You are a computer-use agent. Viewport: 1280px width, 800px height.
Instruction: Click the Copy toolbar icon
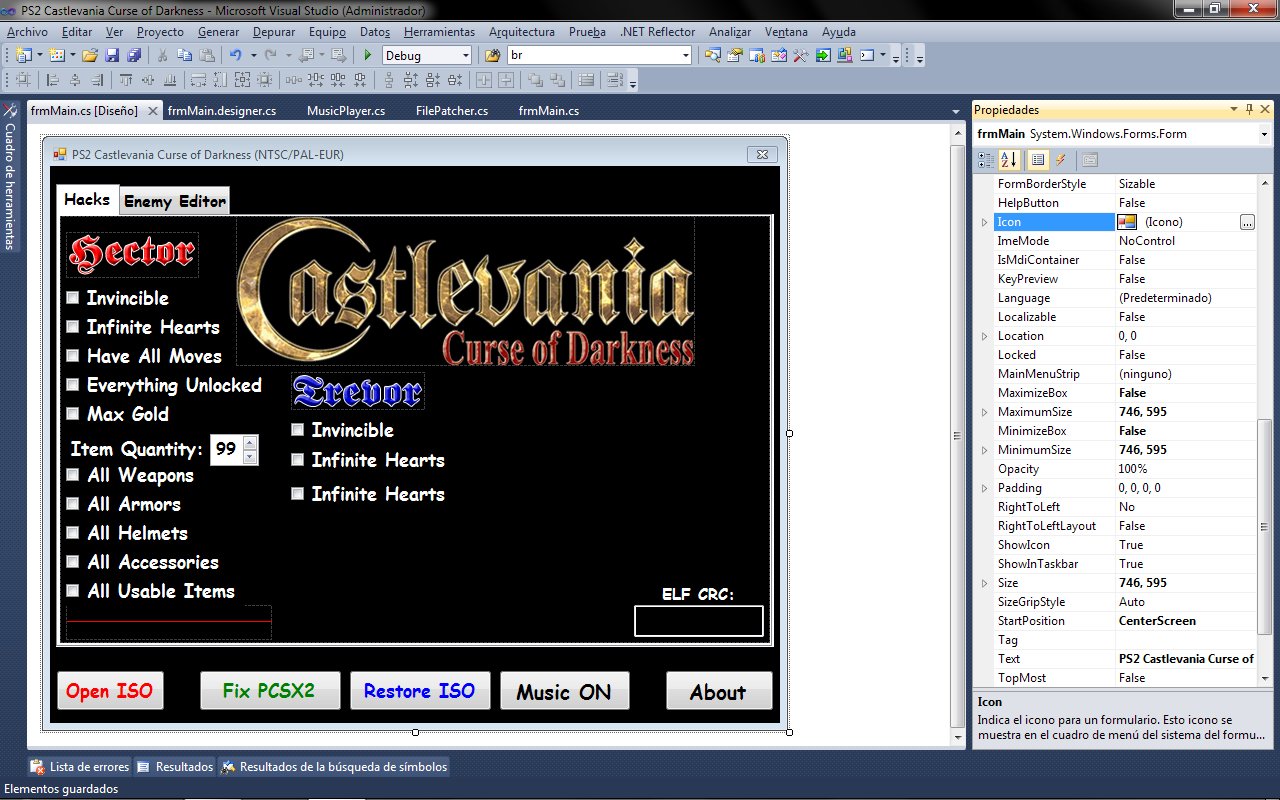click(183, 56)
